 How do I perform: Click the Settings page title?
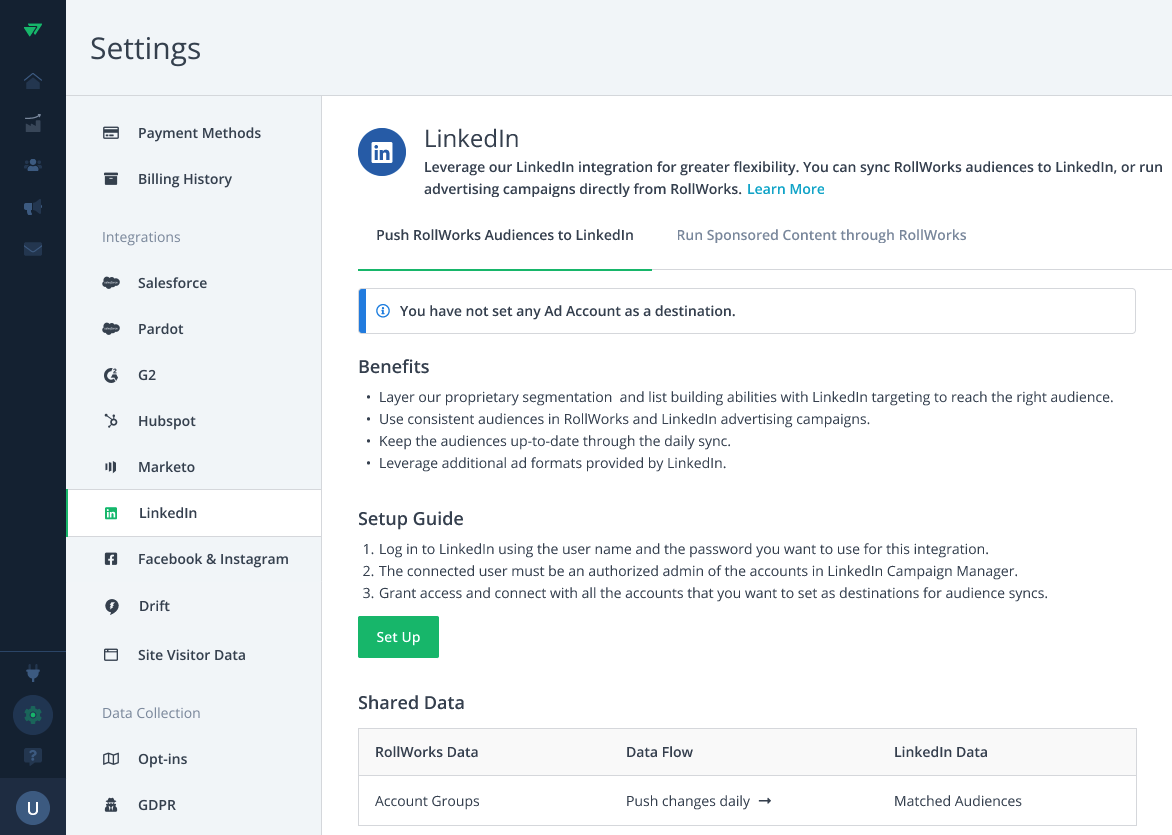click(146, 49)
